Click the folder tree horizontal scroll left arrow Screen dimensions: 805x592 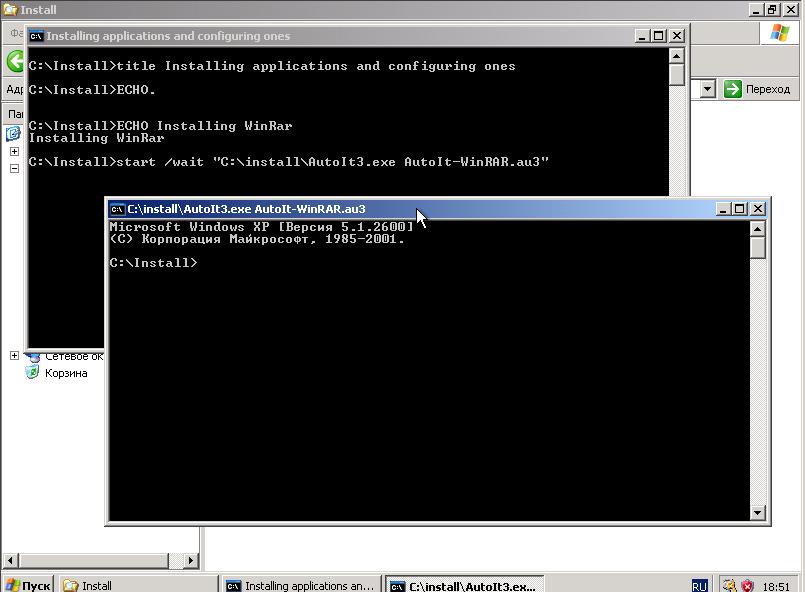[x=10, y=560]
